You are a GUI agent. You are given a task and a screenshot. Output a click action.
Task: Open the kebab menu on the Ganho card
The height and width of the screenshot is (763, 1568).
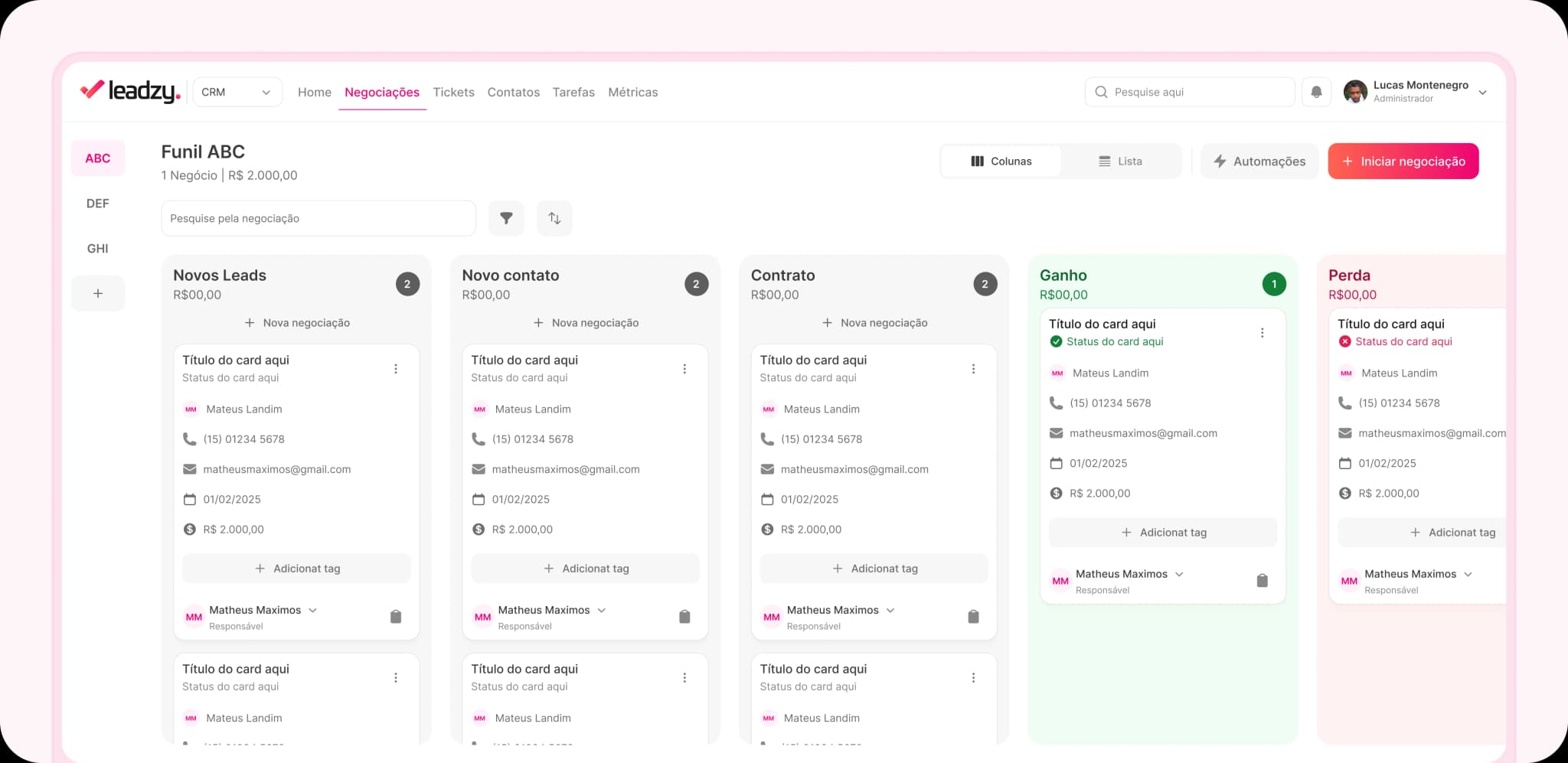coord(1263,333)
